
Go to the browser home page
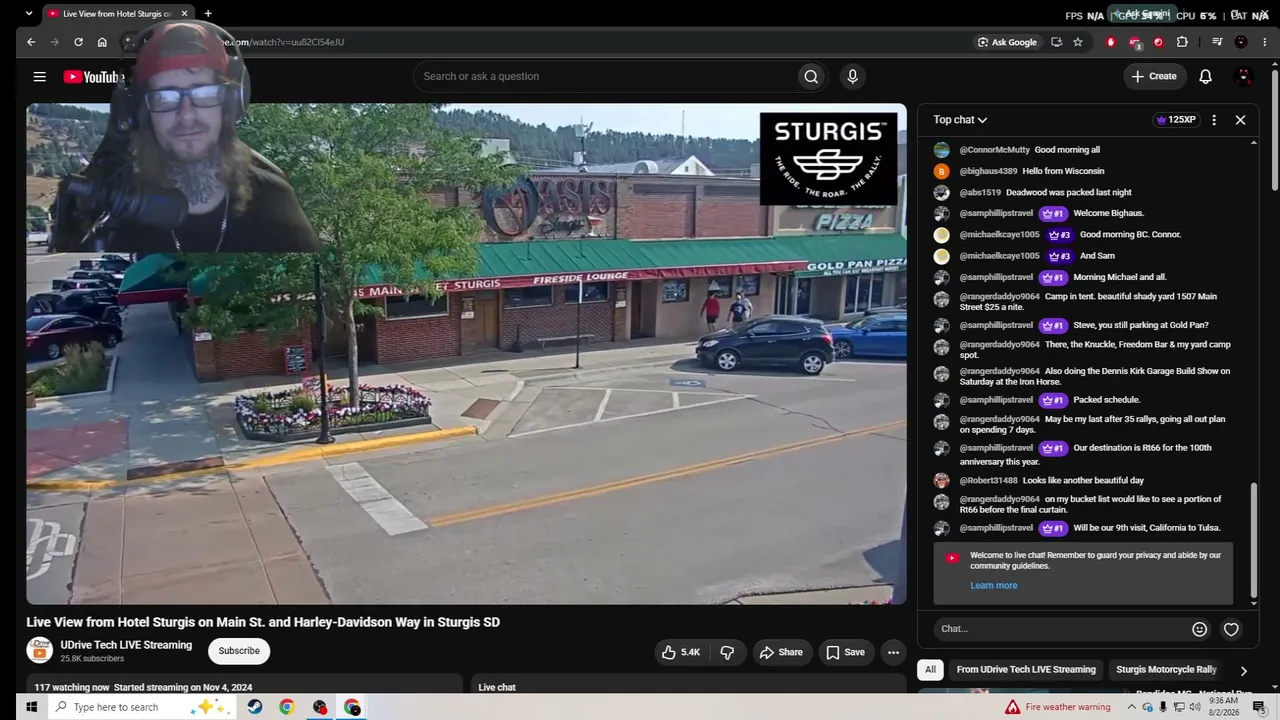(102, 42)
